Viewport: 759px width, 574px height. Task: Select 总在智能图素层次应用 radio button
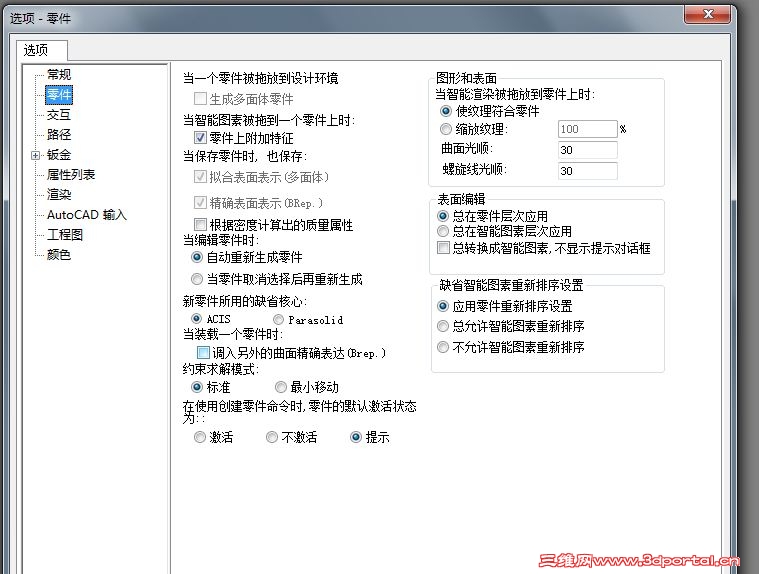[x=443, y=231]
